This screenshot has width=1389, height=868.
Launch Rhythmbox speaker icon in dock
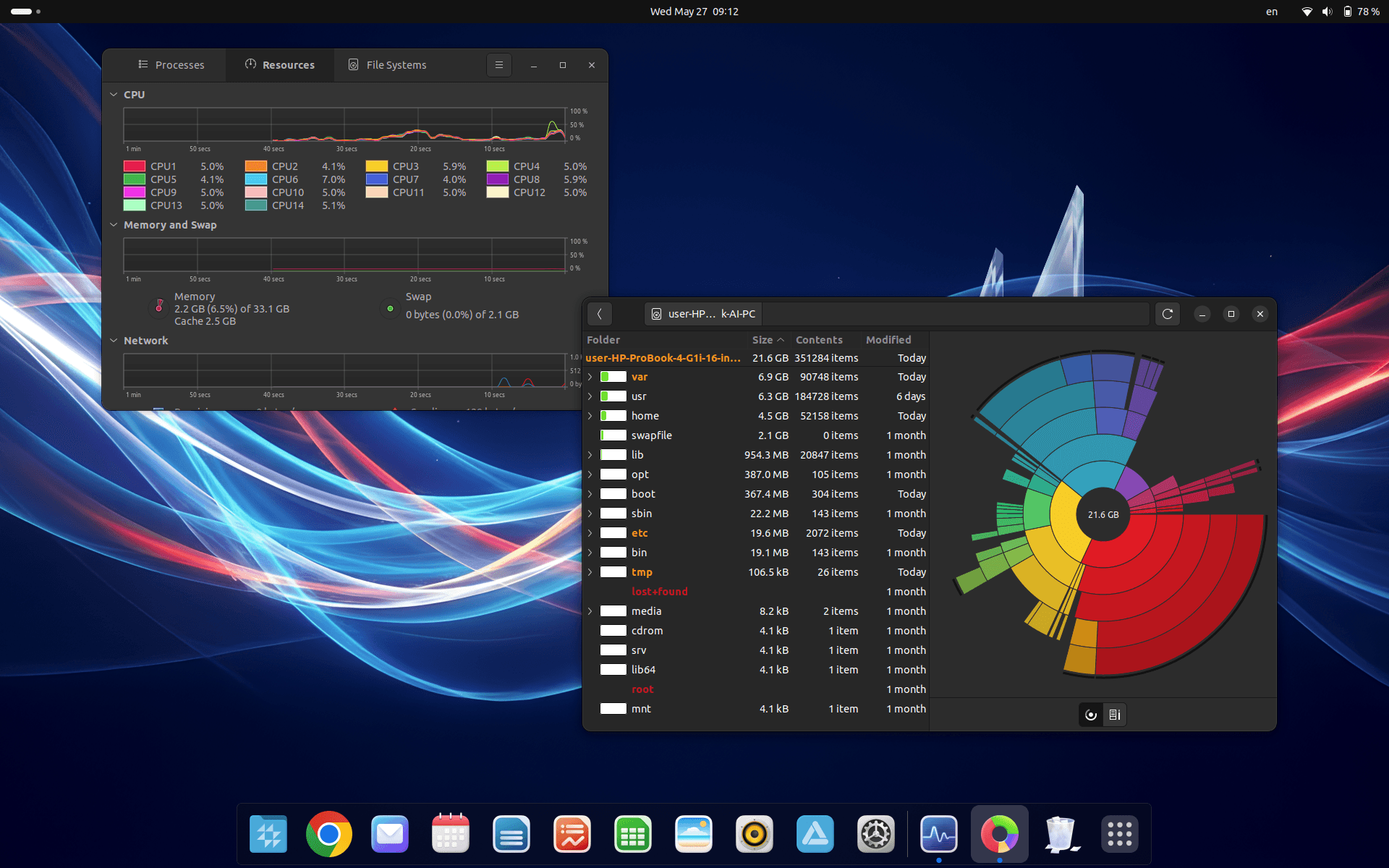pyautogui.click(x=755, y=834)
